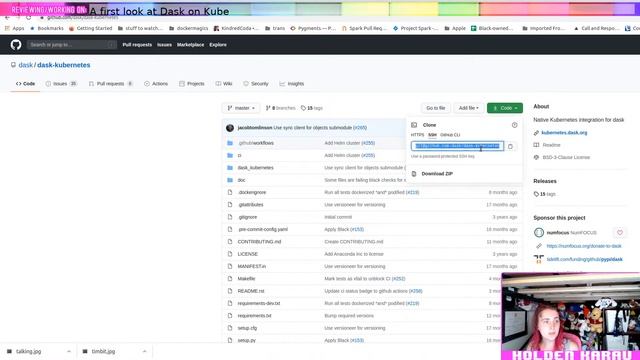This screenshot has width=640, height=360.
Task: Select HTTPS clone option
Action: pos(417,135)
